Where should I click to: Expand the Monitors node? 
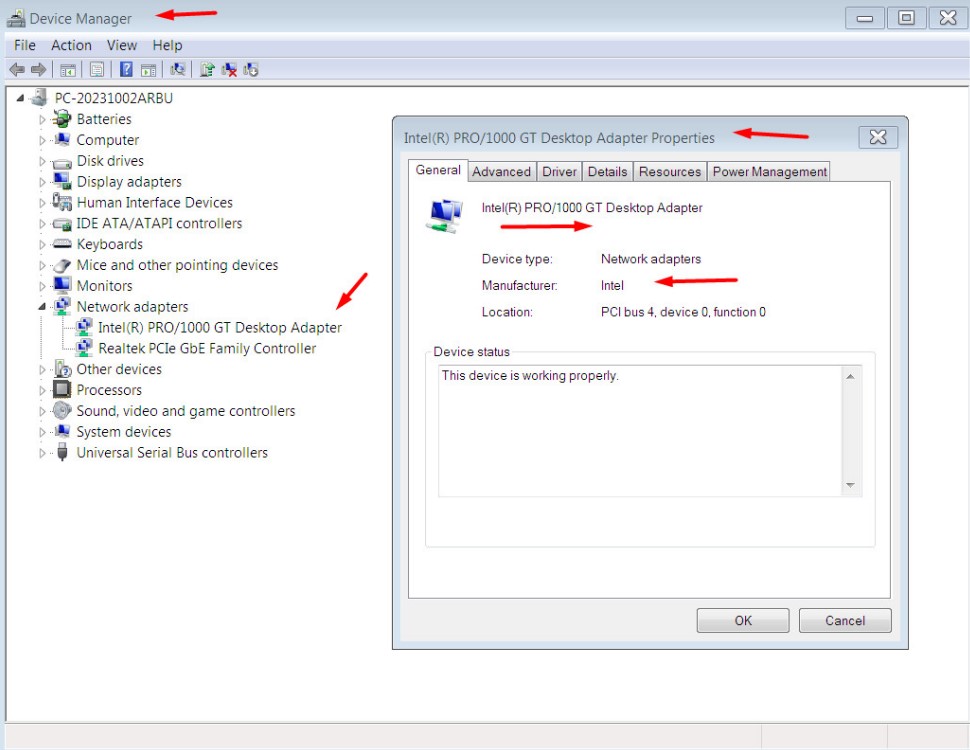pos(42,286)
